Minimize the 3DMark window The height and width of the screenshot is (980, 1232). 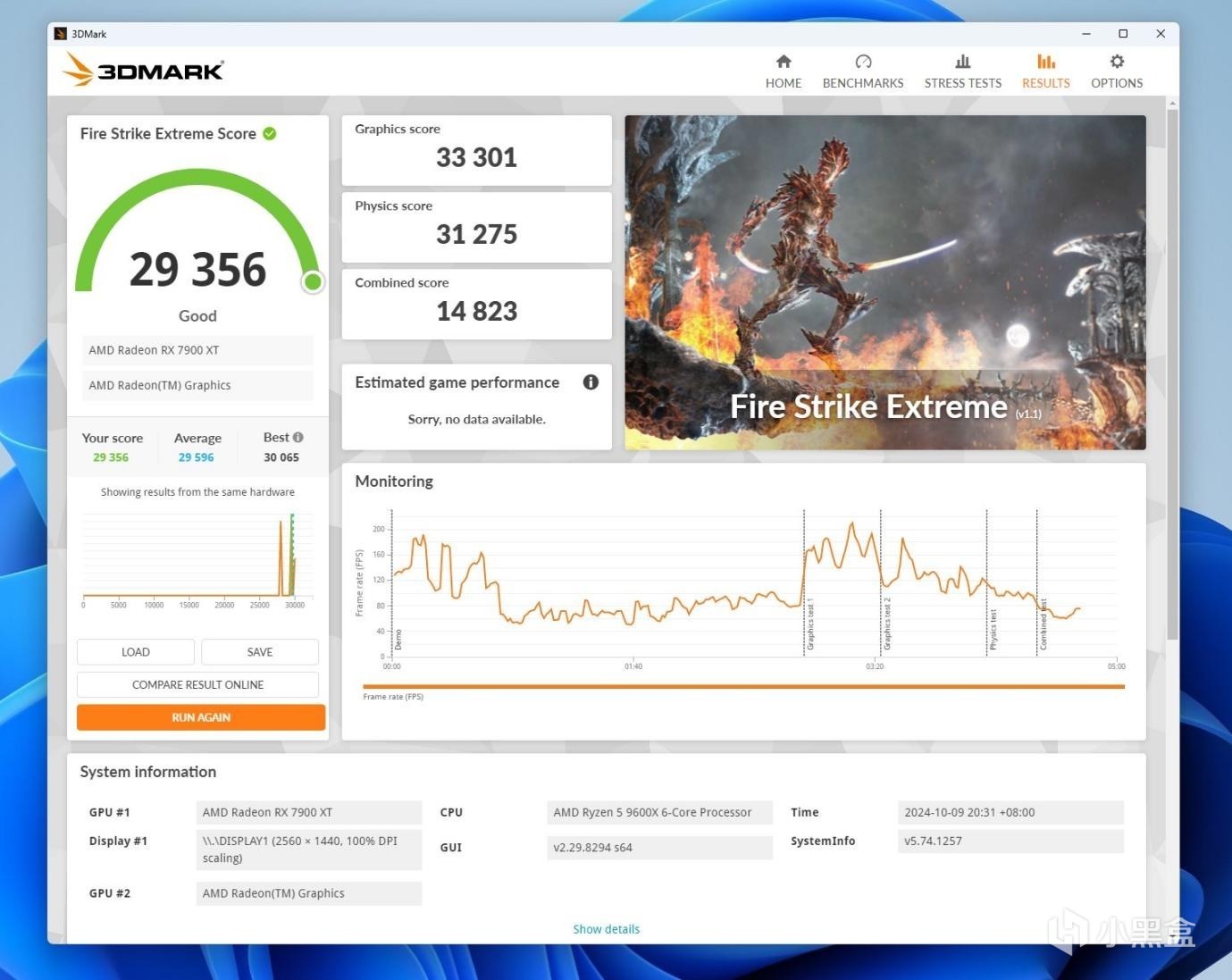[1086, 34]
